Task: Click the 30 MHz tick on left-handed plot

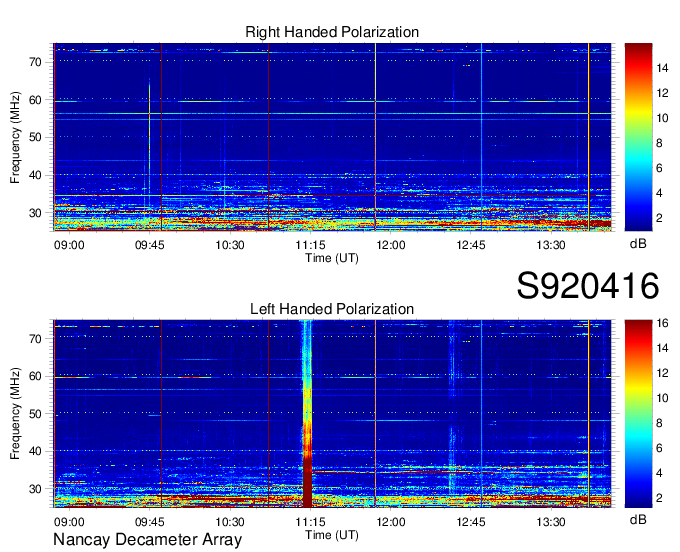Action: [x=36, y=490]
